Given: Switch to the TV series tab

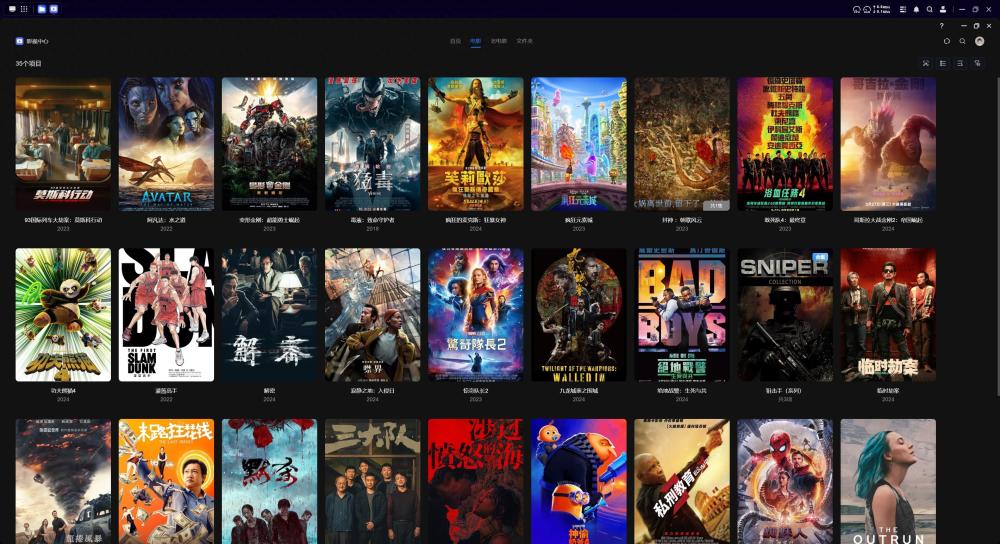Looking at the screenshot, I should (498, 41).
